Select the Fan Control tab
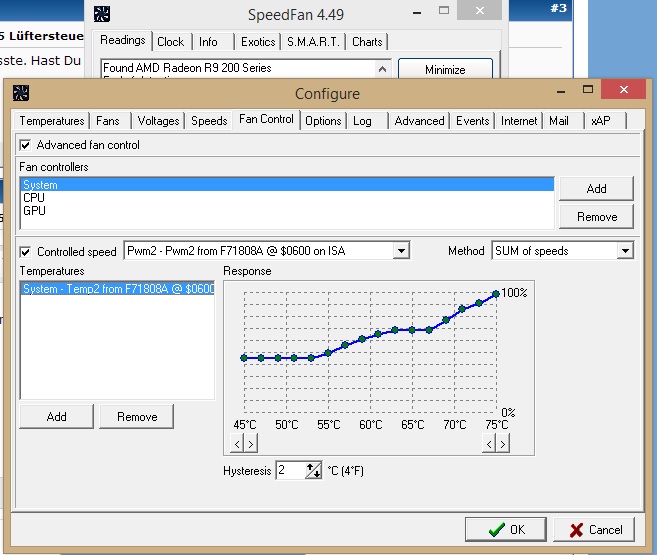 [x=266, y=119]
